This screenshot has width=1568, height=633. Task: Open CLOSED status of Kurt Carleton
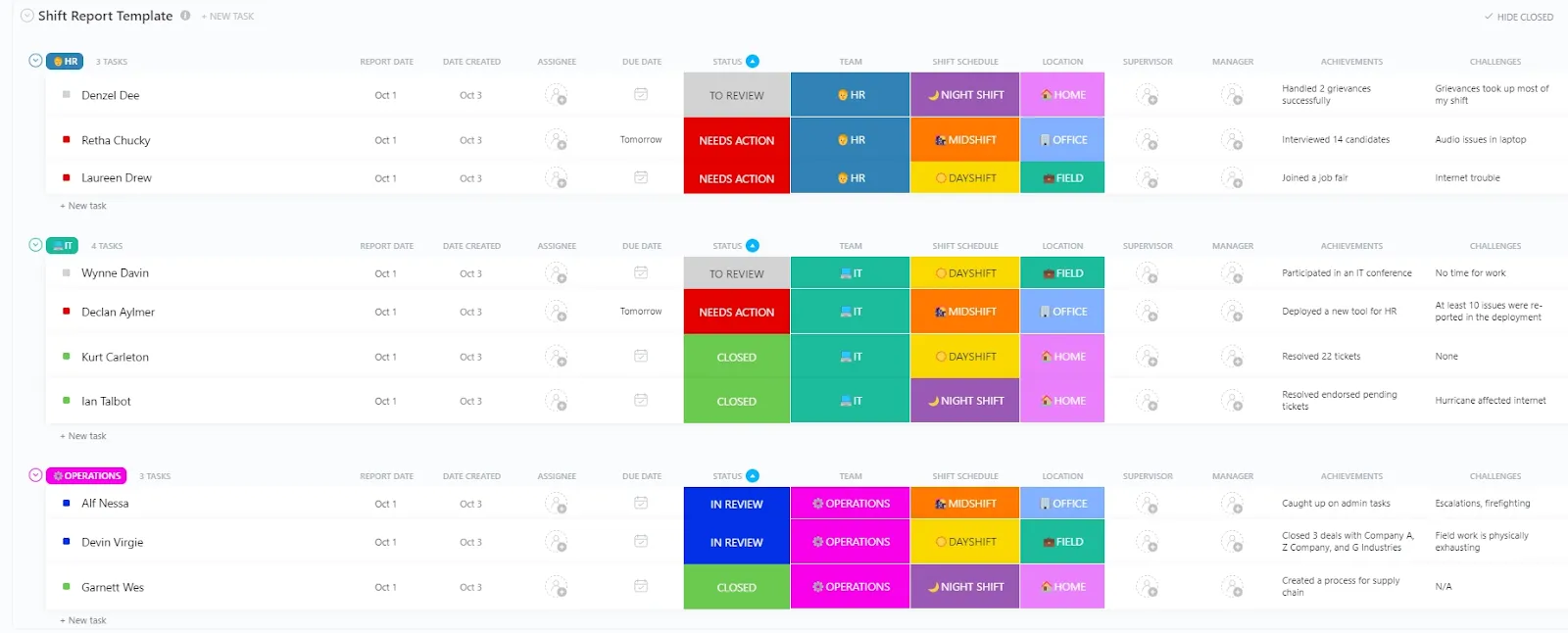click(737, 357)
